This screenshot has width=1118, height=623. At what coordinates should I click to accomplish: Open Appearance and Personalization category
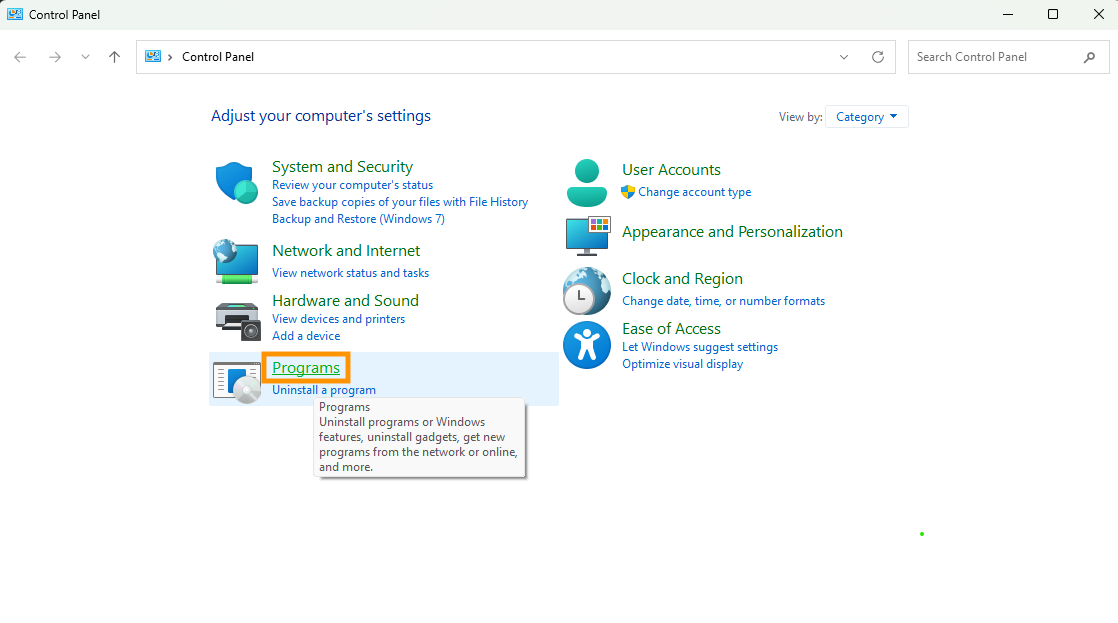coord(732,232)
